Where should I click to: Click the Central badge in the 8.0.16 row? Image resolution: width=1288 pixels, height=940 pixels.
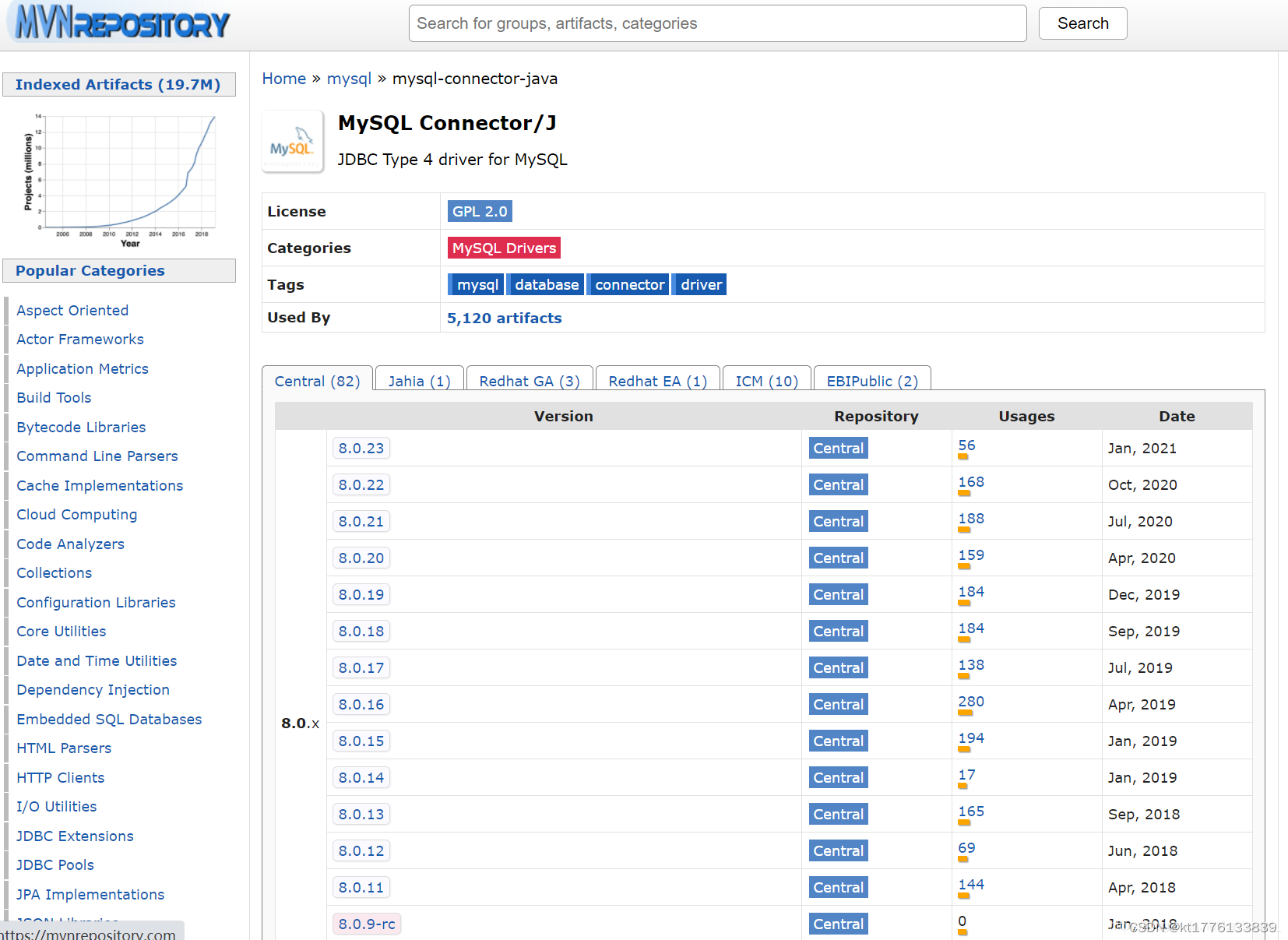click(839, 704)
